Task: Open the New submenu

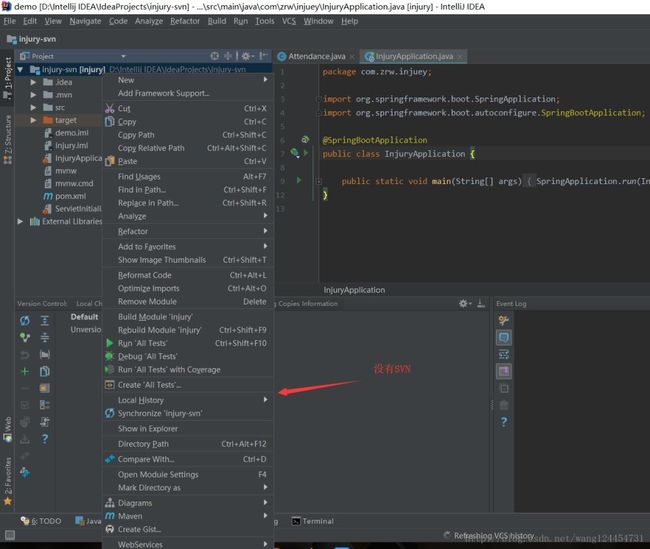Action: (x=188, y=80)
